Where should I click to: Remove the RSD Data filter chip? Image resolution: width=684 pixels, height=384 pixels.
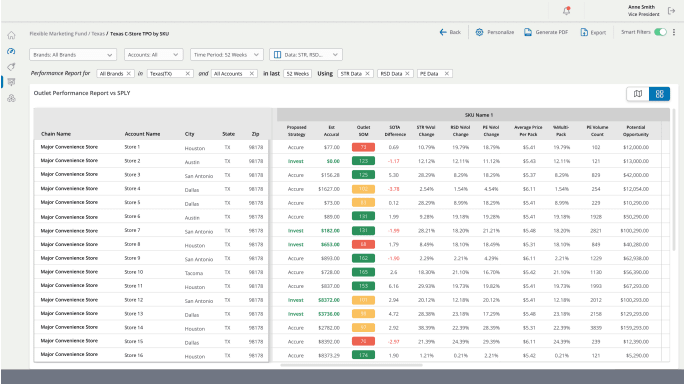click(407, 74)
